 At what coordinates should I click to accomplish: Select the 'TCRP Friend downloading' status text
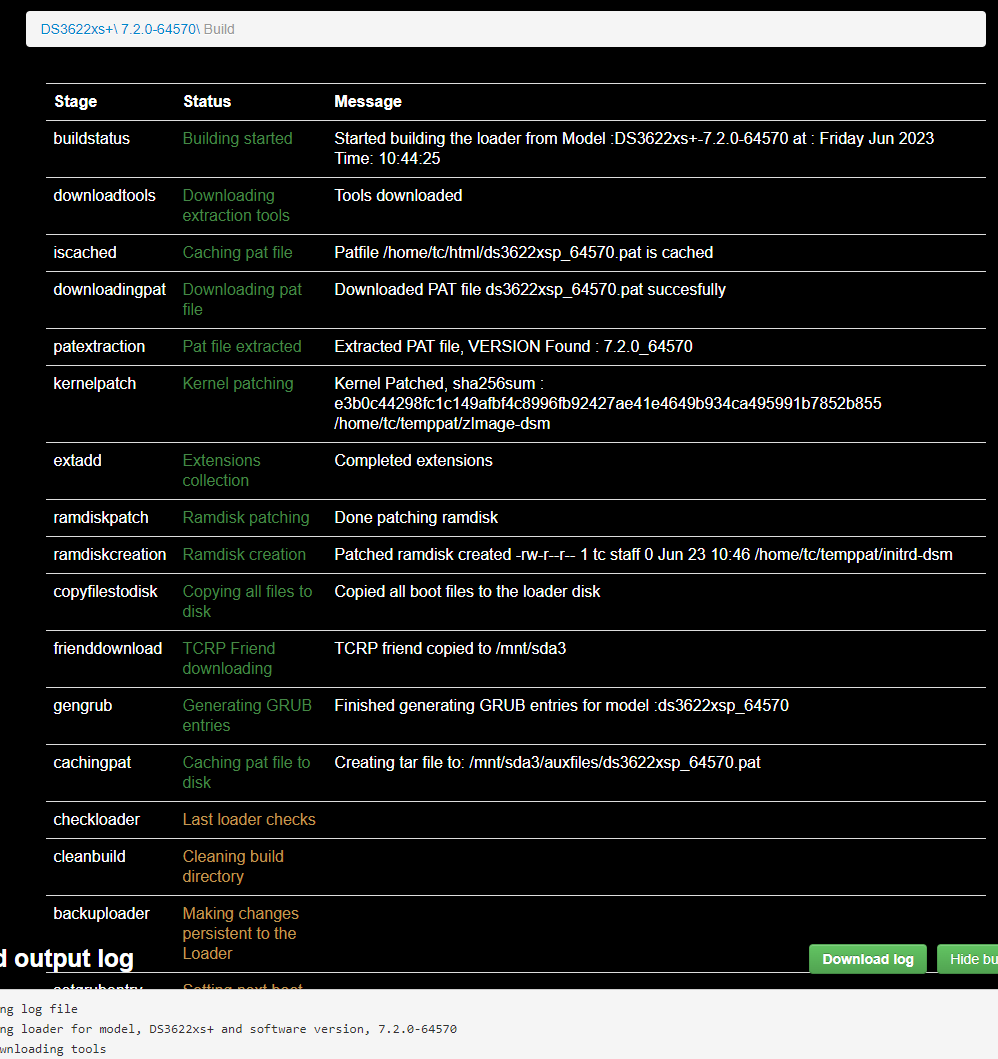[x=229, y=658]
